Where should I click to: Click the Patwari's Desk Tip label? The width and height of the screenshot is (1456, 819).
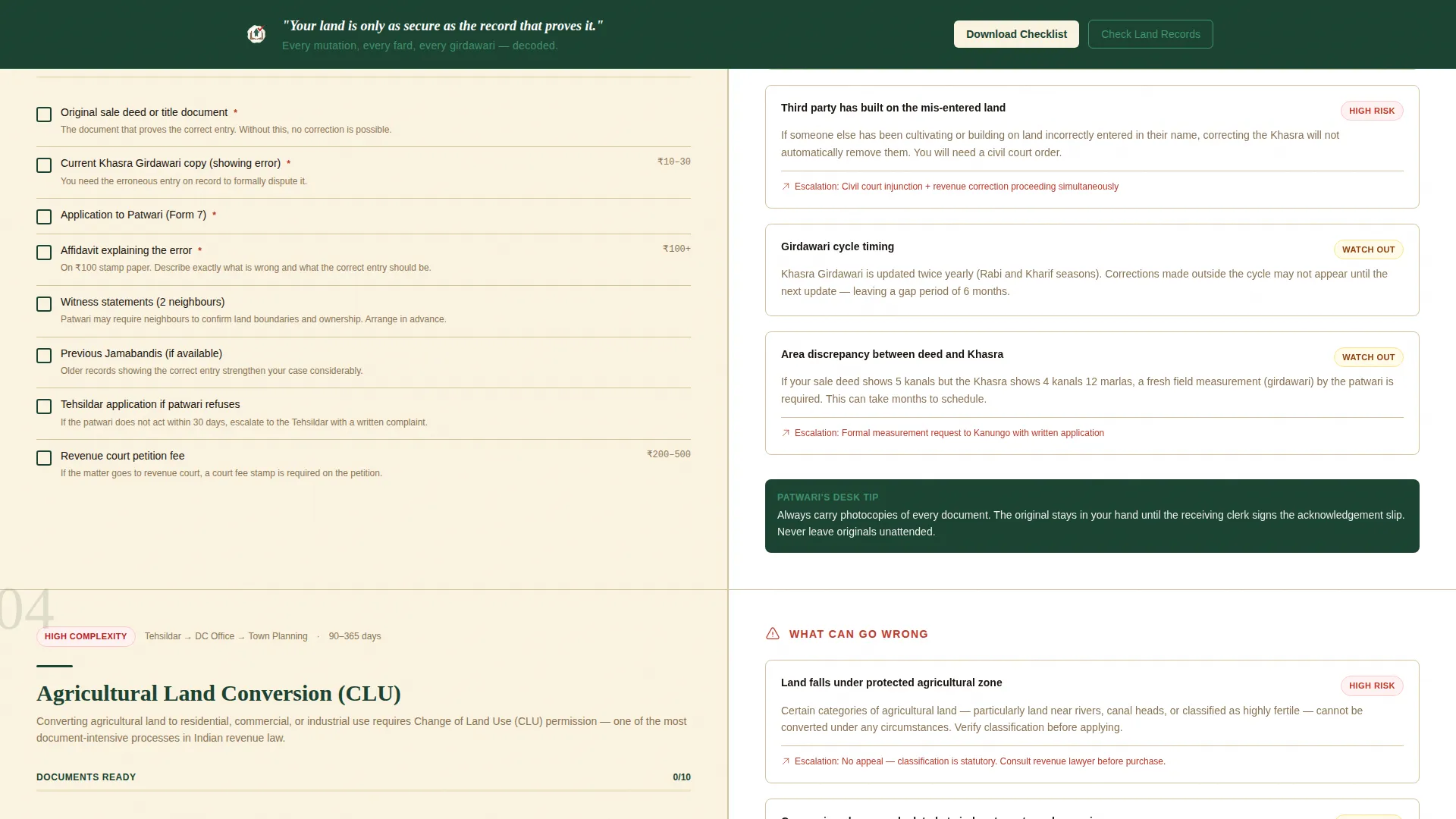[827, 497]
